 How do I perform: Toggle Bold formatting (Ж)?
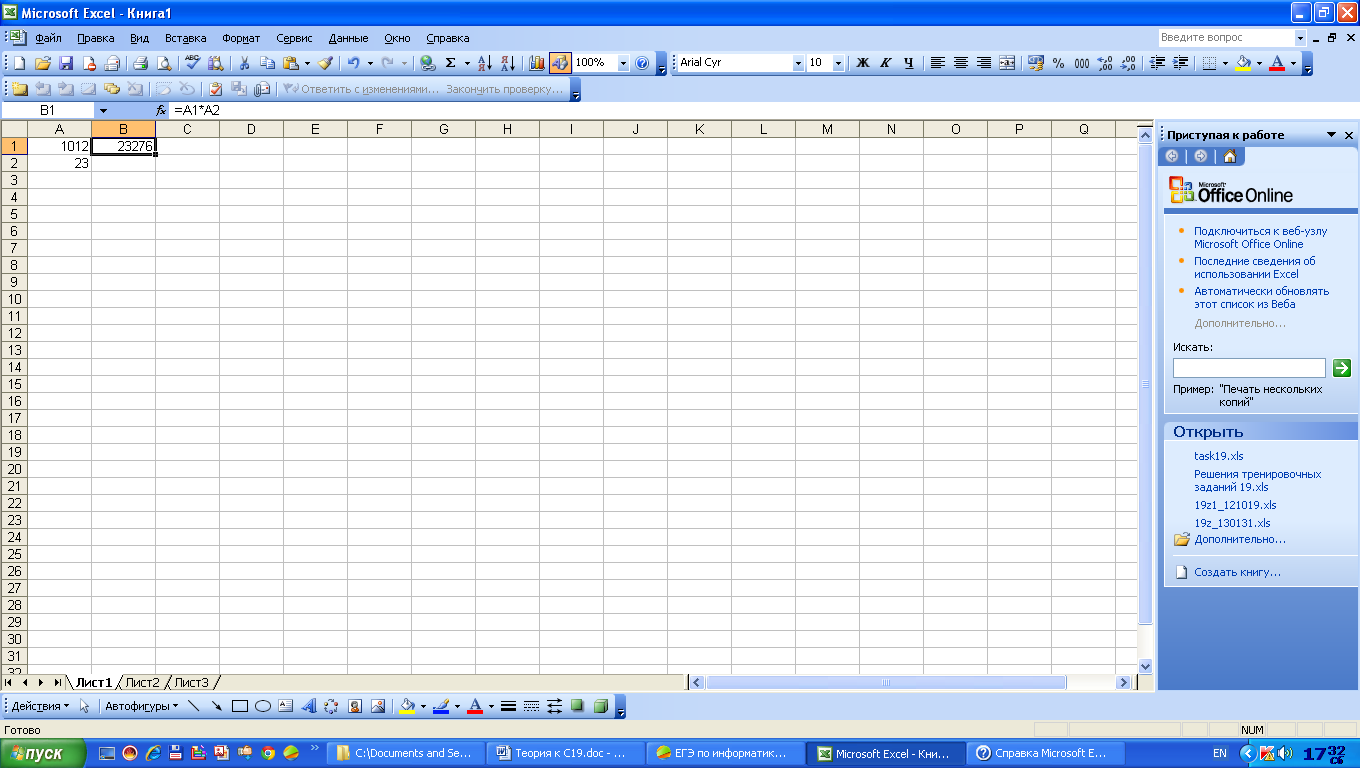pos(863,63)
